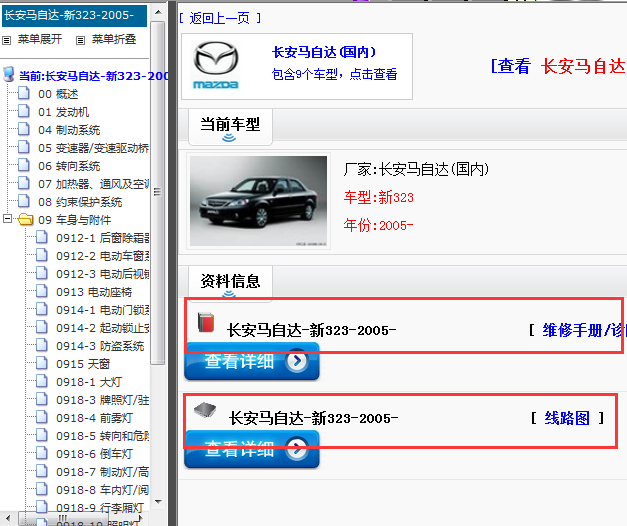Open tree item 0914-2 起动锁止

(x=103, y=328)
